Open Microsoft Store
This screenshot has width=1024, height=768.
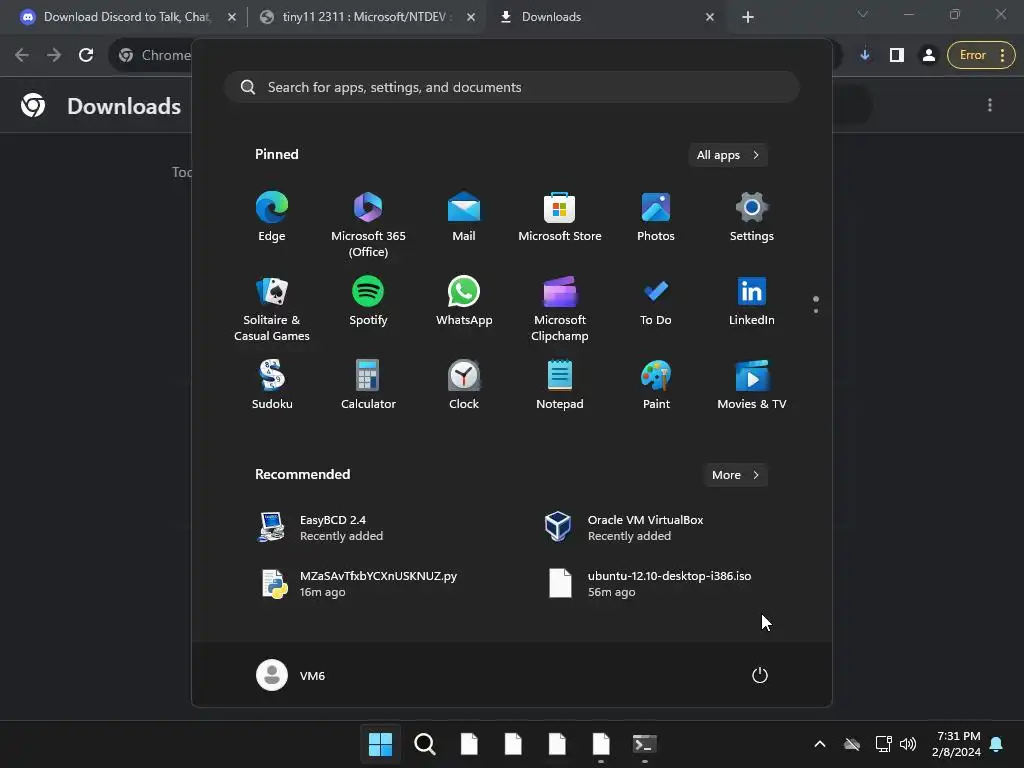(560, 217)
